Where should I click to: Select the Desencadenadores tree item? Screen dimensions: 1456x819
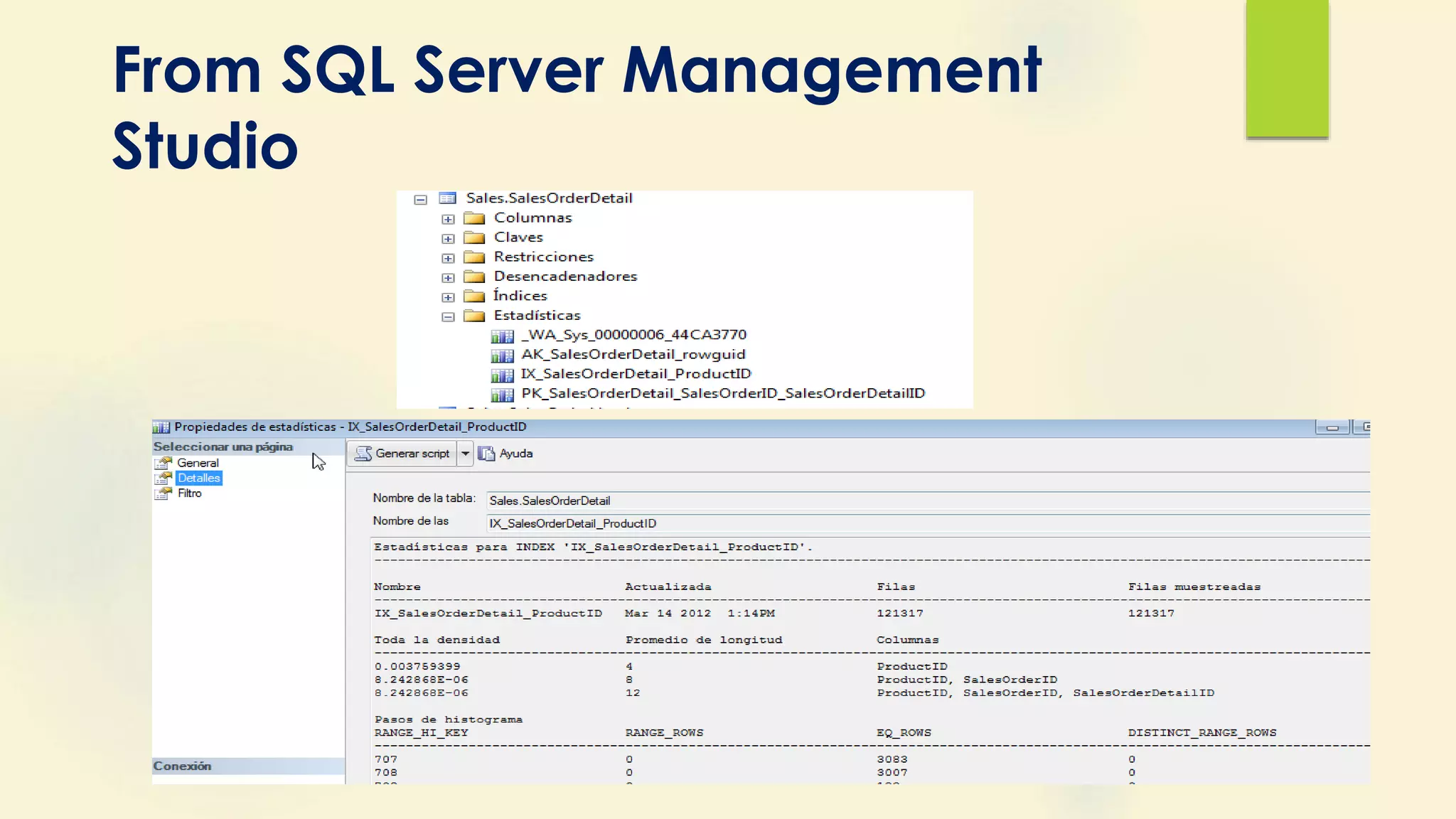(565, 277)
